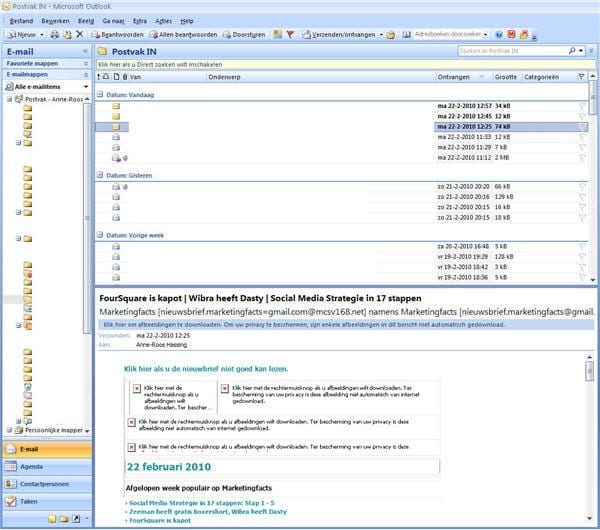This screenshot has width=600, height=530.
Task: Sort message list by Ontvangen column
Action: pyautogui.click(x=464, y=77)
